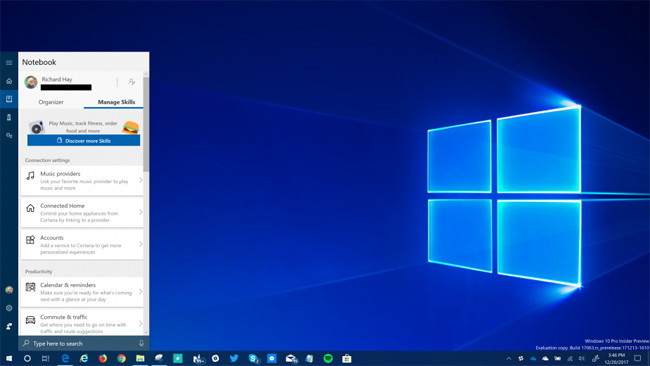Select the Notebook icon in the Cortana sidebar
This screenshot has height=366, width=650.
pyautogui.click(x=9, y=99)
